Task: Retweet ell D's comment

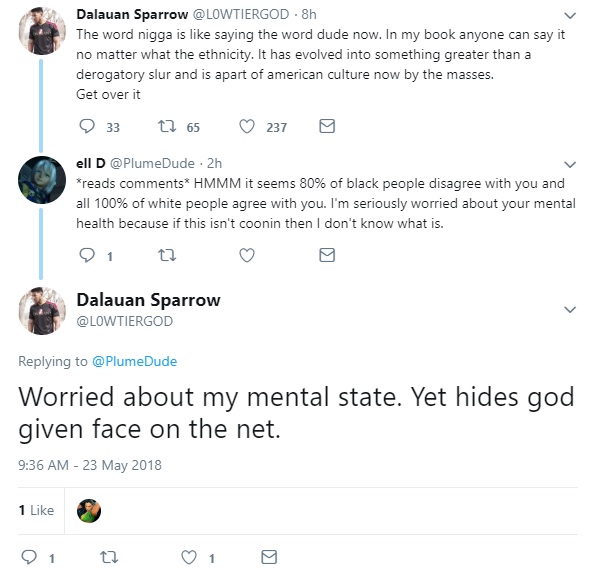Action: point(167,255)
